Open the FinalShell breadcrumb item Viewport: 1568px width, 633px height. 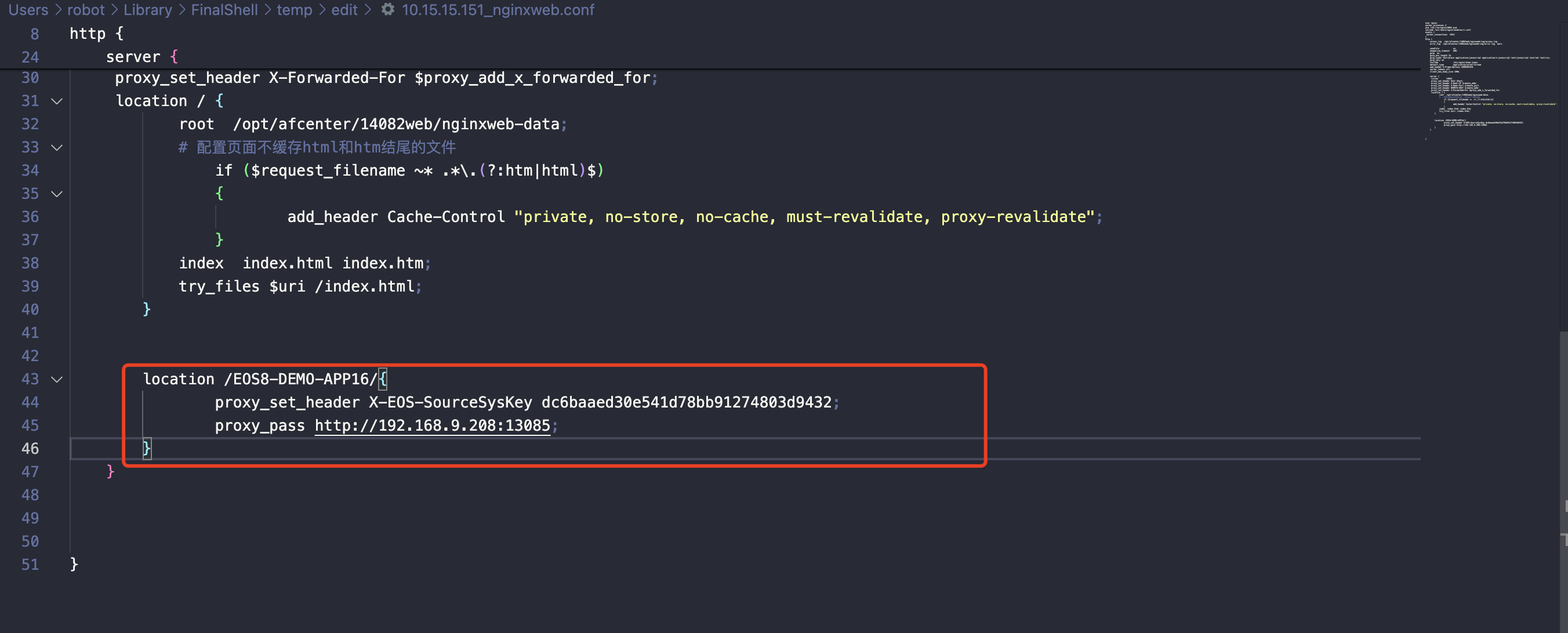(x=224, y=10)
